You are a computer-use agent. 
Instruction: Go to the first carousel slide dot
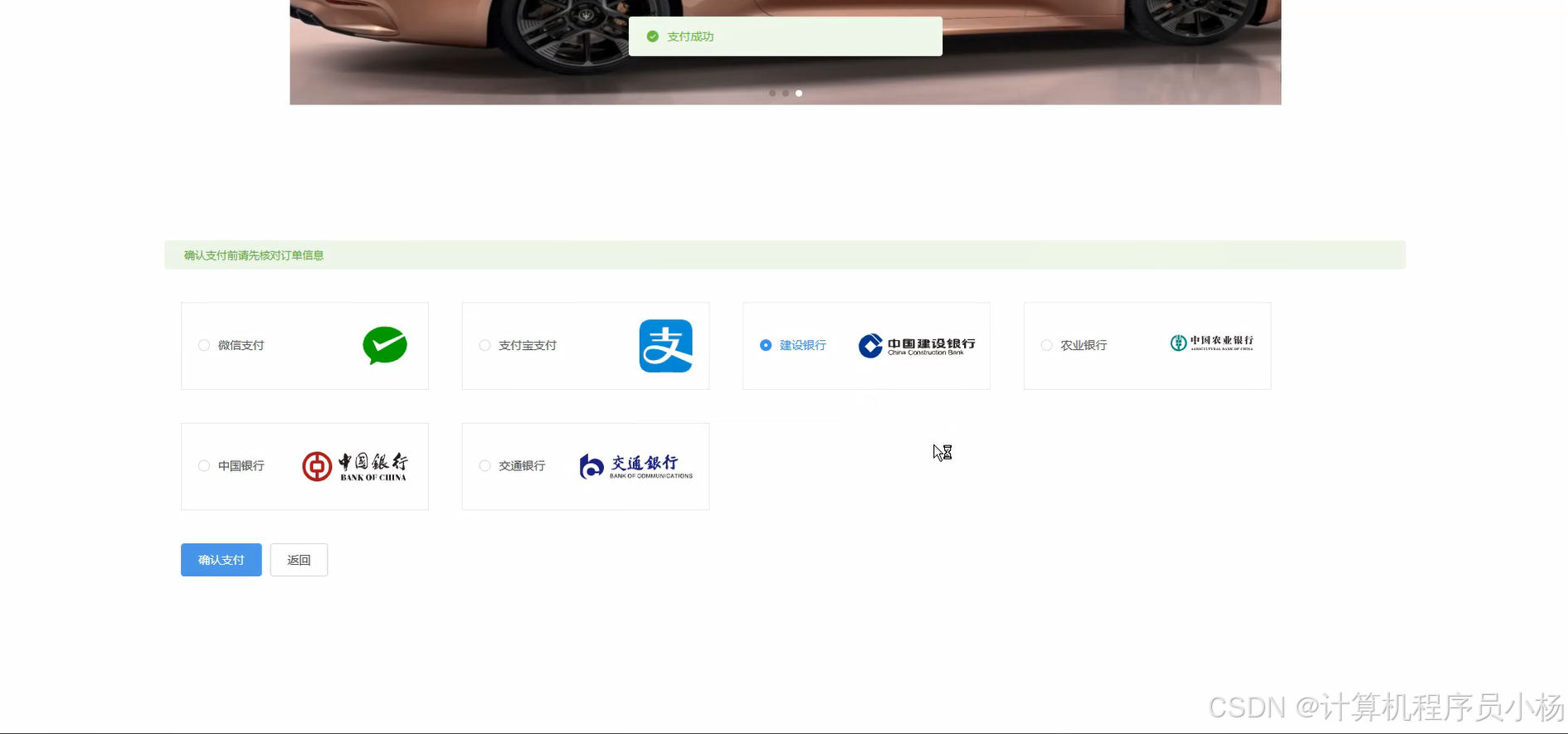(772, 93)
